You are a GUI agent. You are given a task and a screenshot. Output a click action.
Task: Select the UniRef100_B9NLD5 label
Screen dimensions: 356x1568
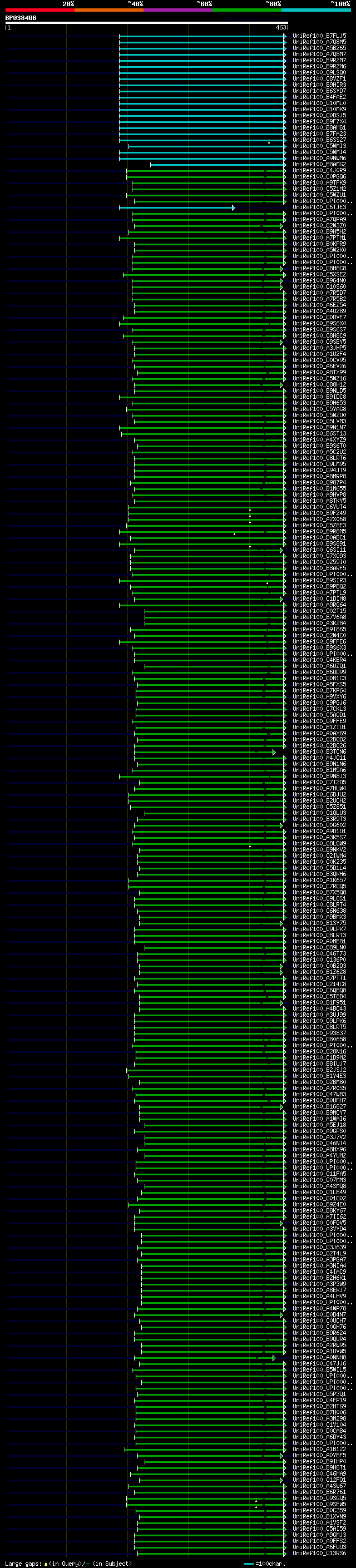[319, 391]
